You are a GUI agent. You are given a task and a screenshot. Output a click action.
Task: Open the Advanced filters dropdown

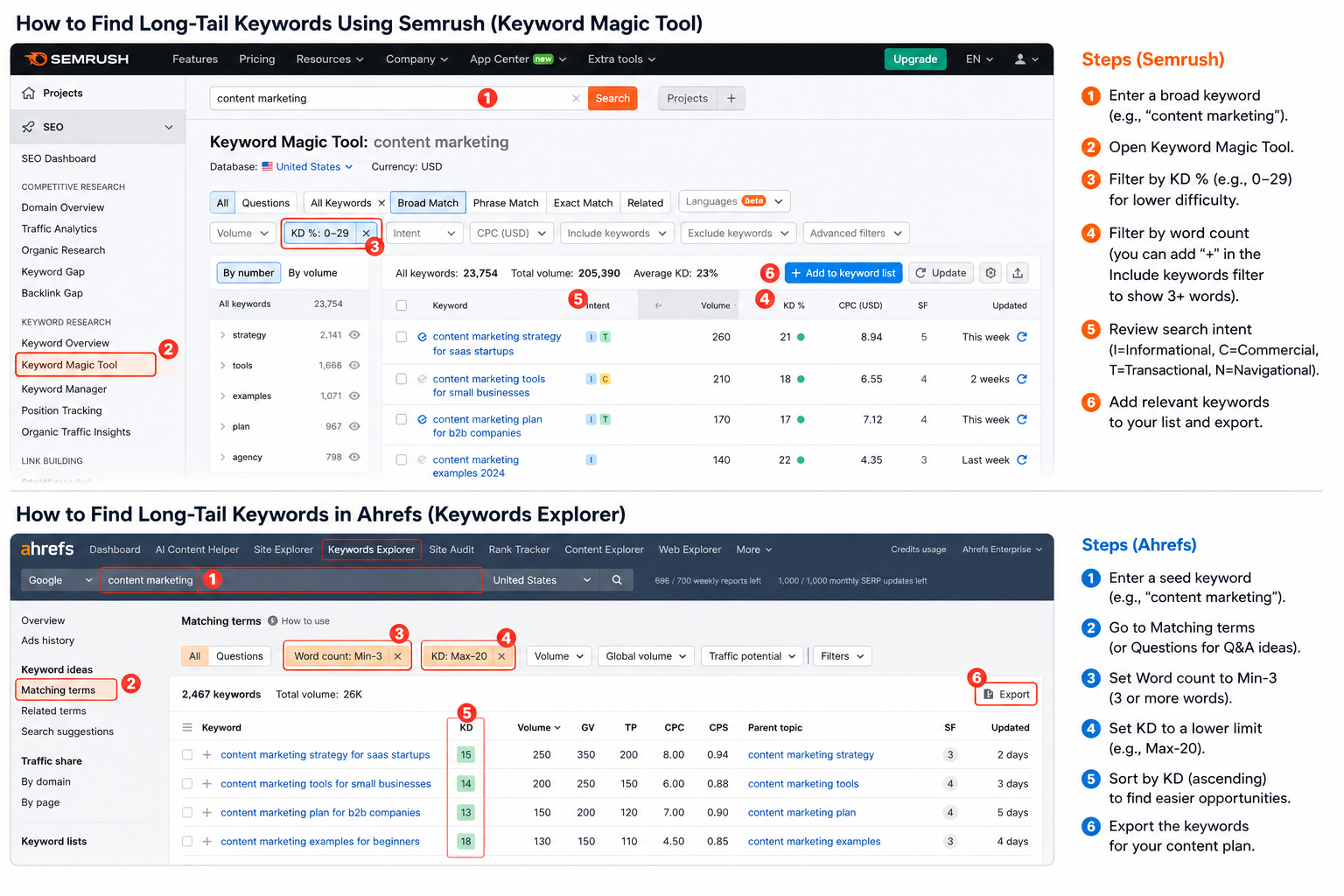click(856, 234)
